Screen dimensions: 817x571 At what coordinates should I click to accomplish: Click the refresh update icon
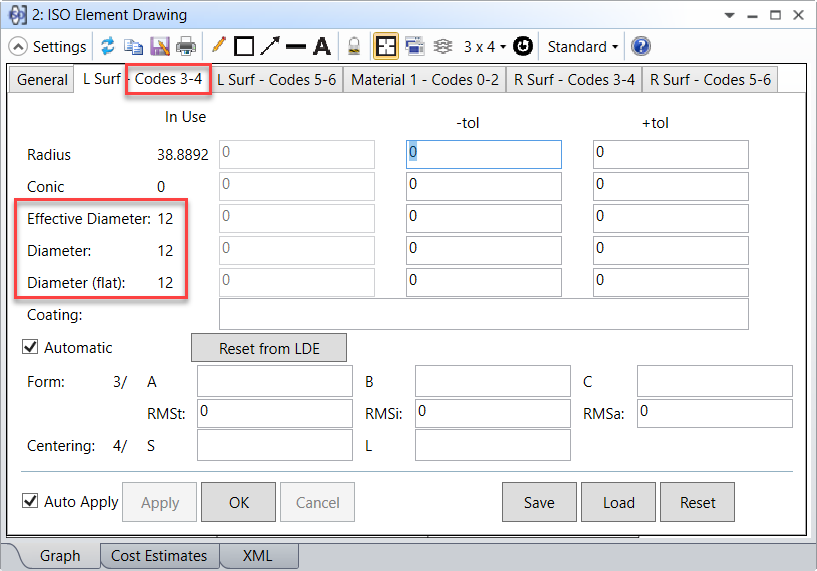pyautogui.click(x=108, y=46)
